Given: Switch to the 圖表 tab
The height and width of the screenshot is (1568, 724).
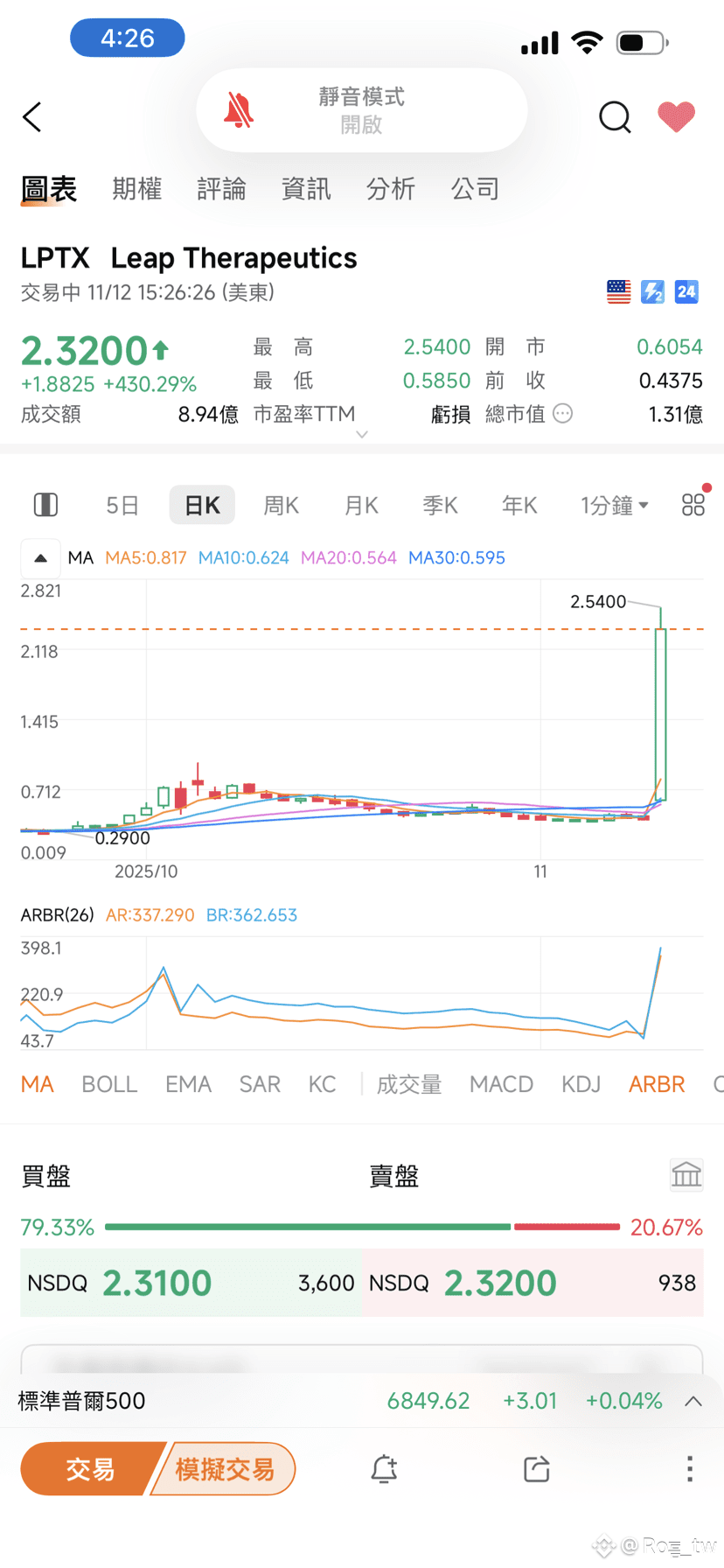Looking at the screenshot, I should (49, 189).
